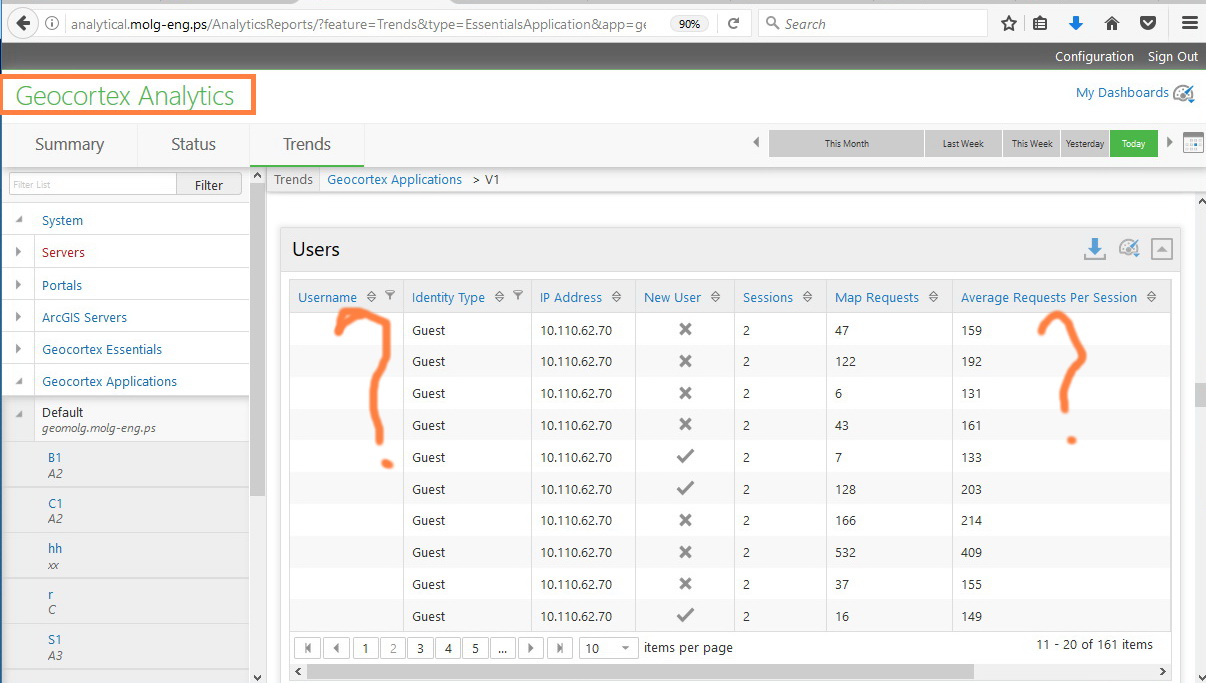The image size is (1206, 683).
Task: Select This Week time range
Action: tap(1032, 144)
